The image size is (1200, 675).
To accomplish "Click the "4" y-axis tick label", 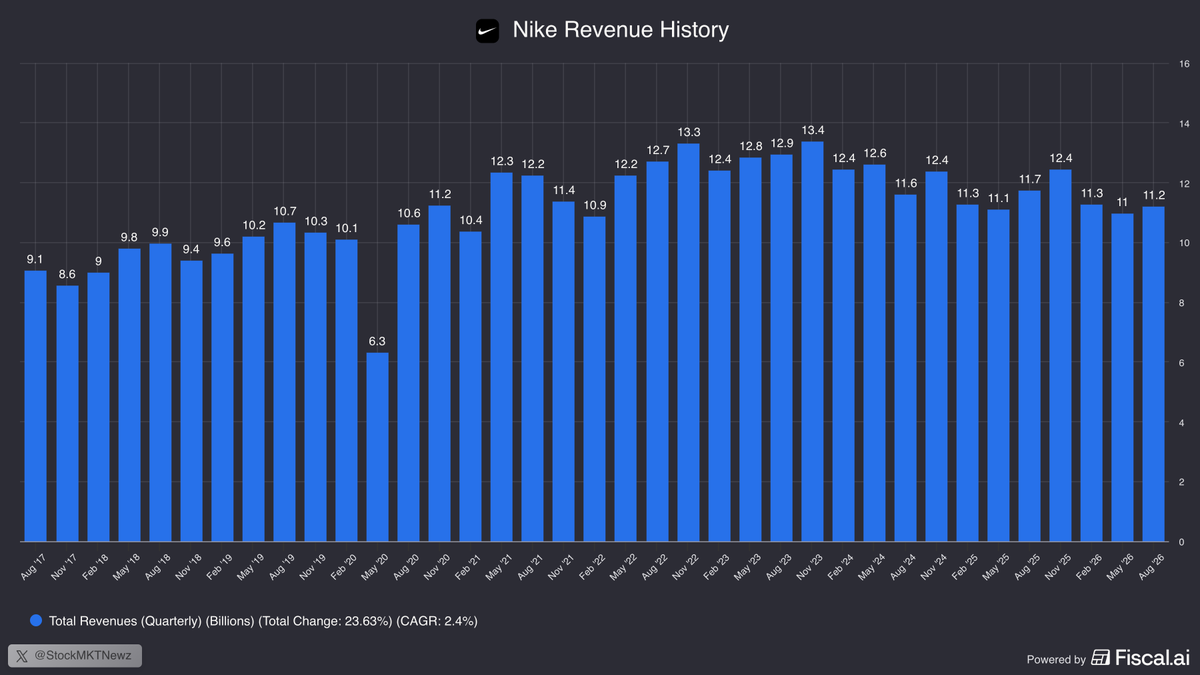I will click(x=1182, y=423).
